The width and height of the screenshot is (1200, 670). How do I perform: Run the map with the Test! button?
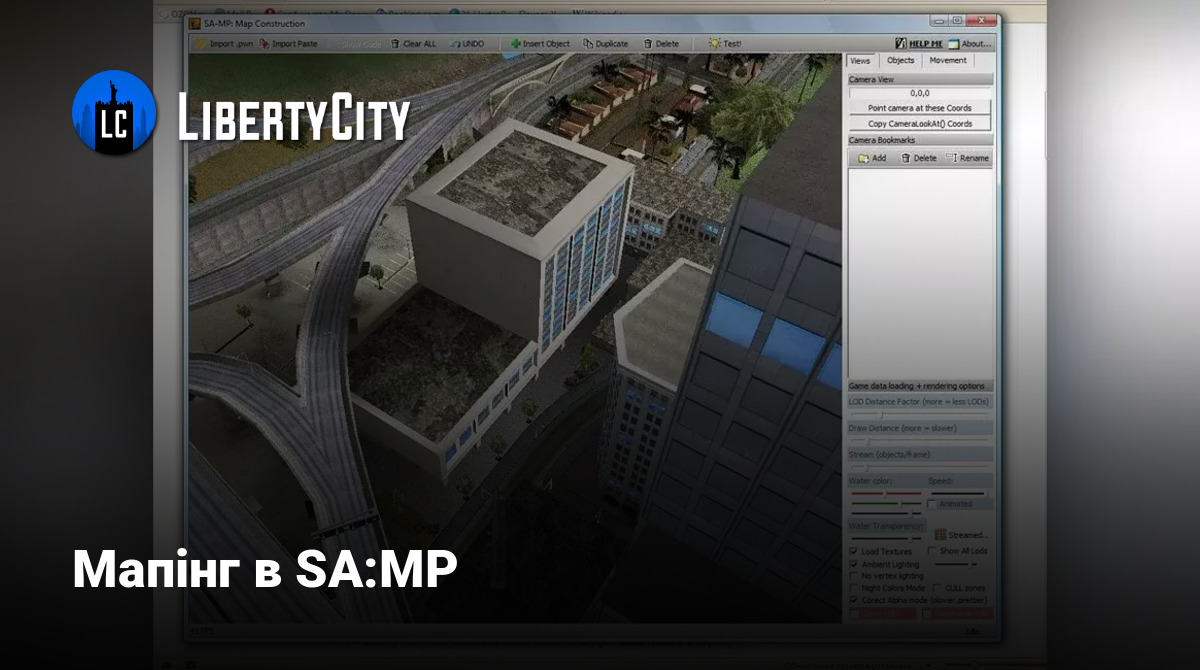726,44
